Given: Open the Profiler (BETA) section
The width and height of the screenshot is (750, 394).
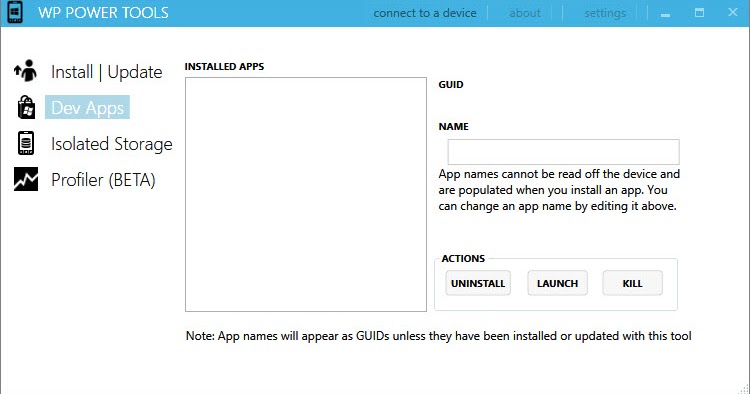Looking at the screenshot, I should pos(103,180).
